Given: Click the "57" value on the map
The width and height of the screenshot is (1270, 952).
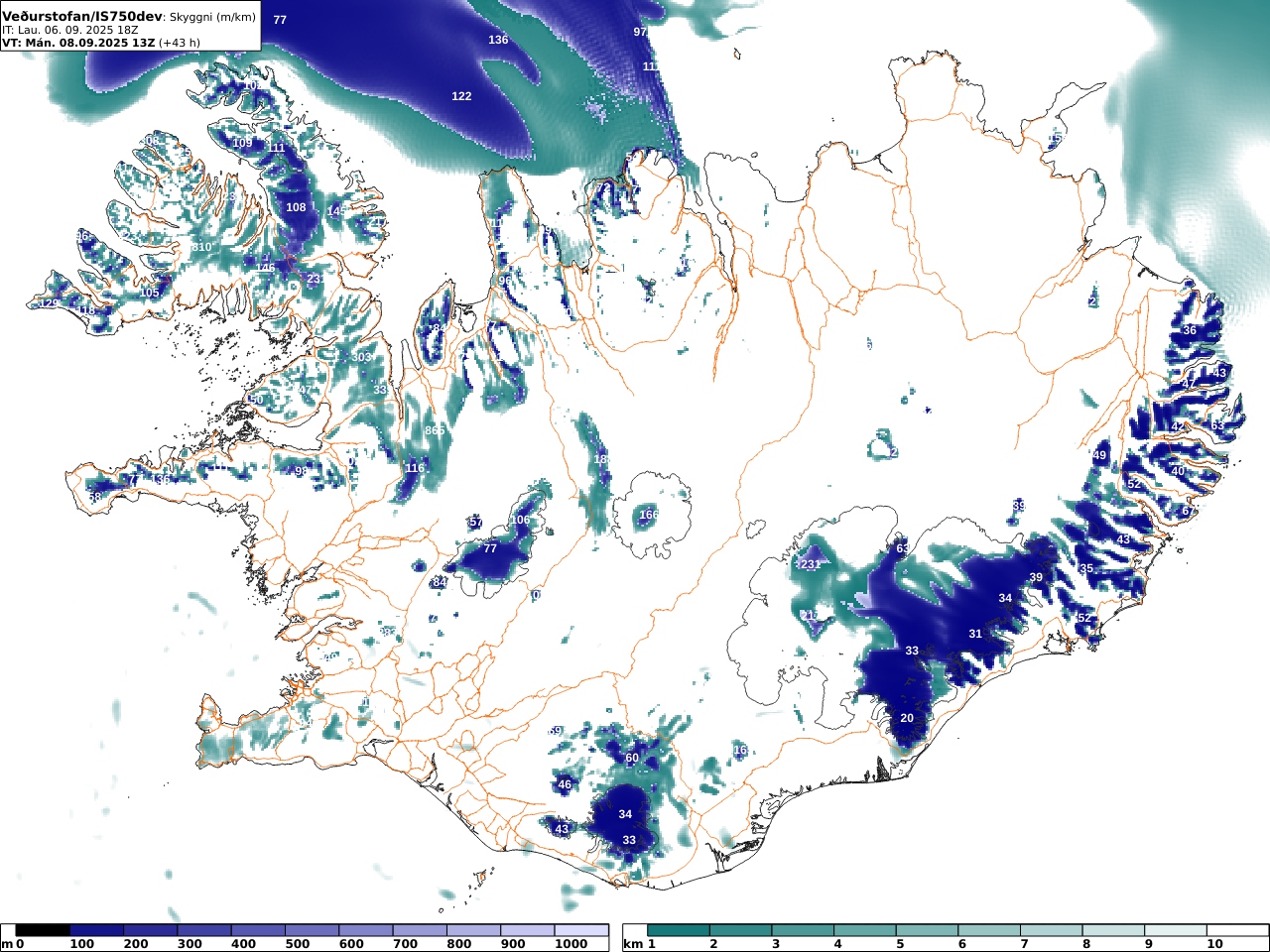Looking at the screenshot, I should [x=475, y=523].
